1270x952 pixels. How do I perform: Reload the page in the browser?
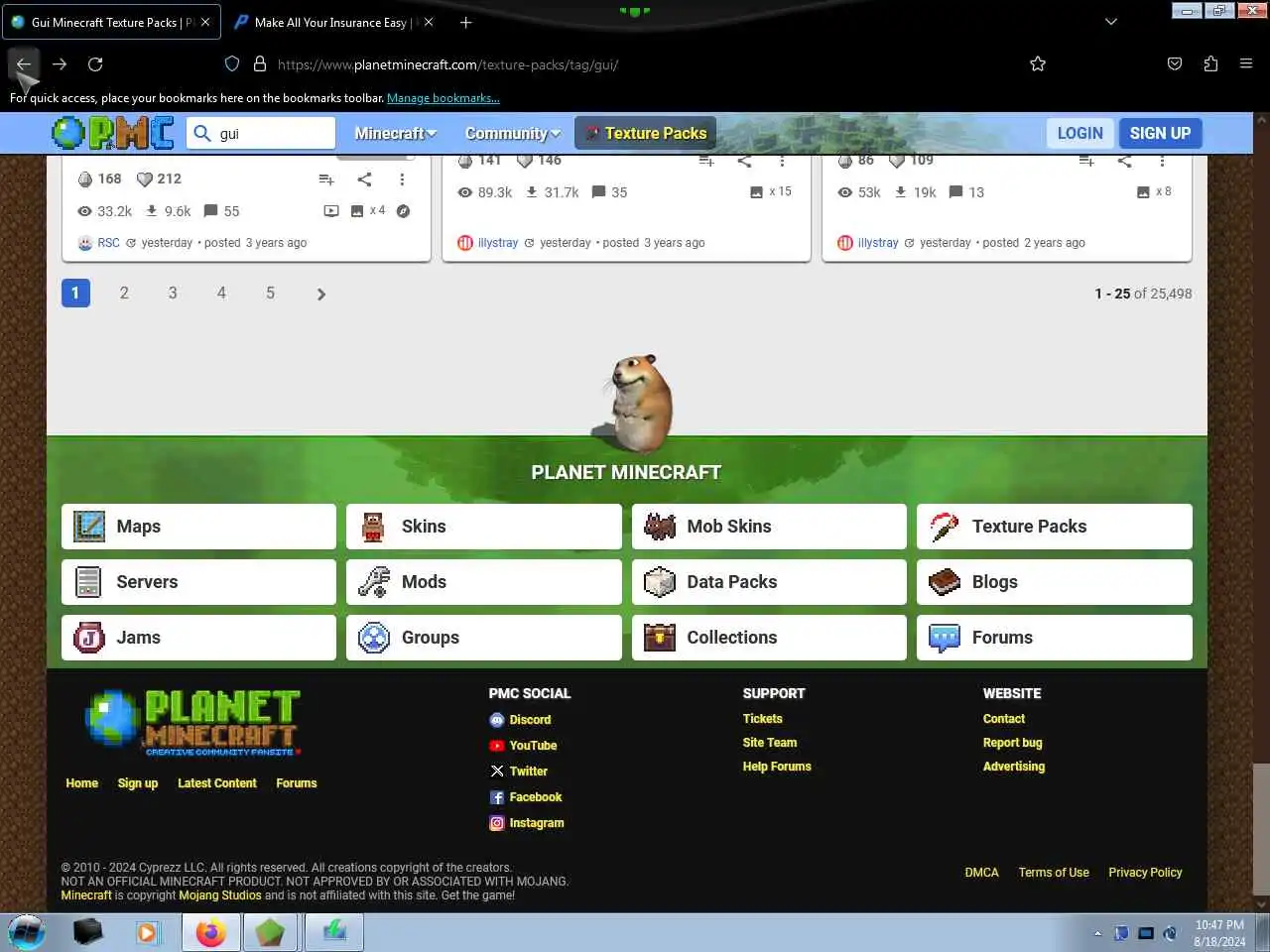point(95,63)
